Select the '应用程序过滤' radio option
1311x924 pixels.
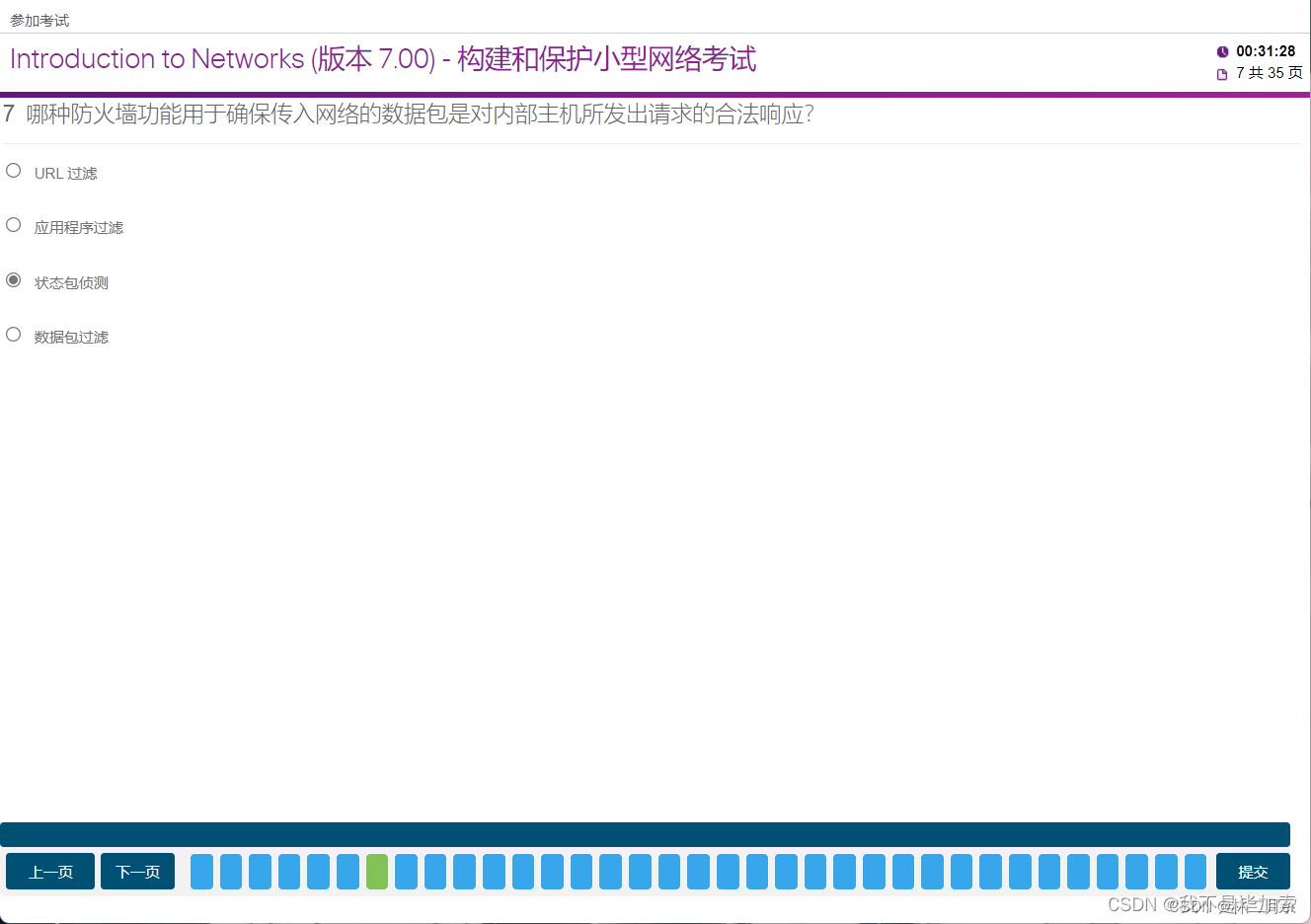[x=14, y=225]
